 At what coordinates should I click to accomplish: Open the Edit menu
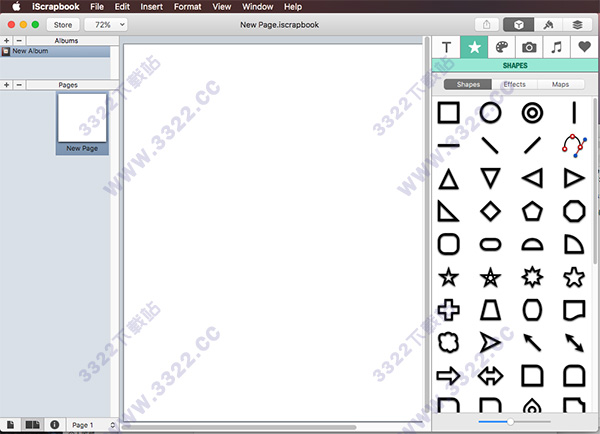coord(122,7)
